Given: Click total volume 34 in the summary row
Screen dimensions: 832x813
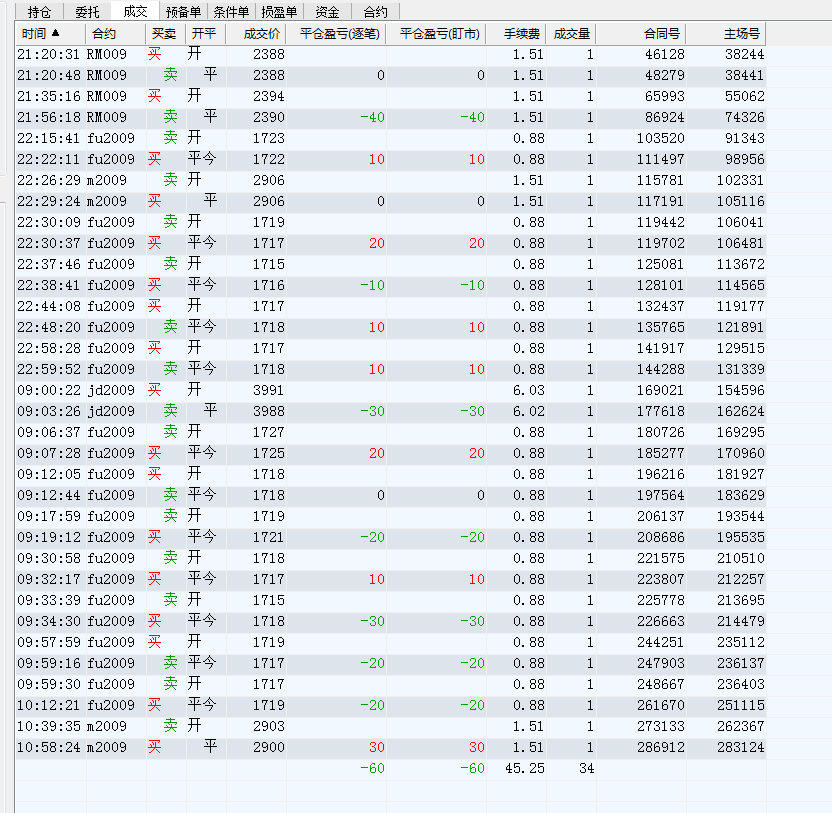Looking at the screenshot, I should 586,768.
